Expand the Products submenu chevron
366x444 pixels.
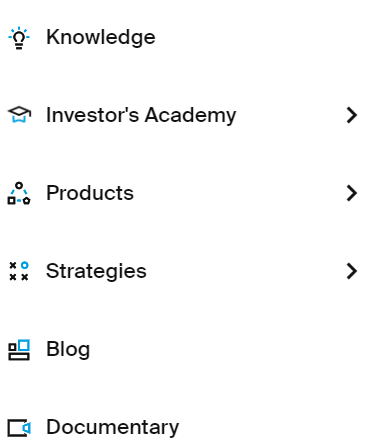[352, 193]
